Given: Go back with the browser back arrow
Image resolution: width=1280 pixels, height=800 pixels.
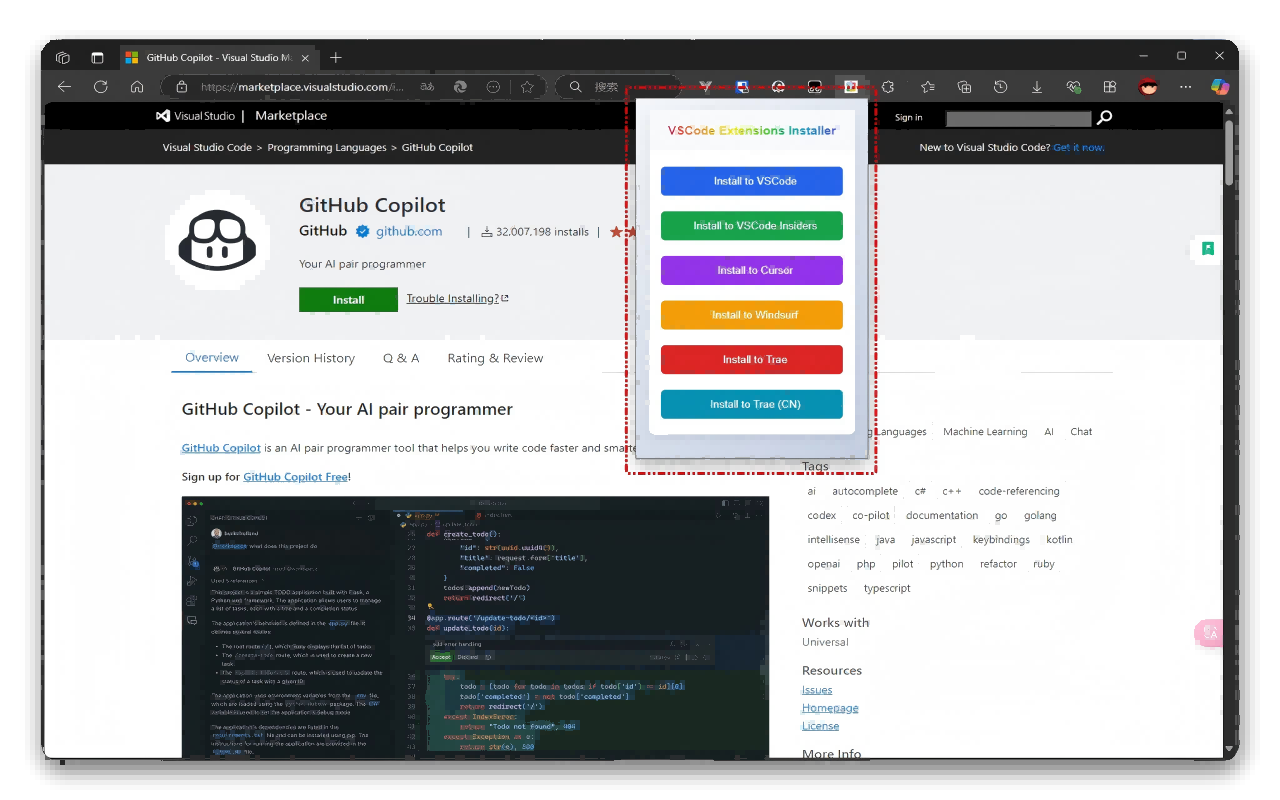Looking at the screenshot, I should (64, 87).
